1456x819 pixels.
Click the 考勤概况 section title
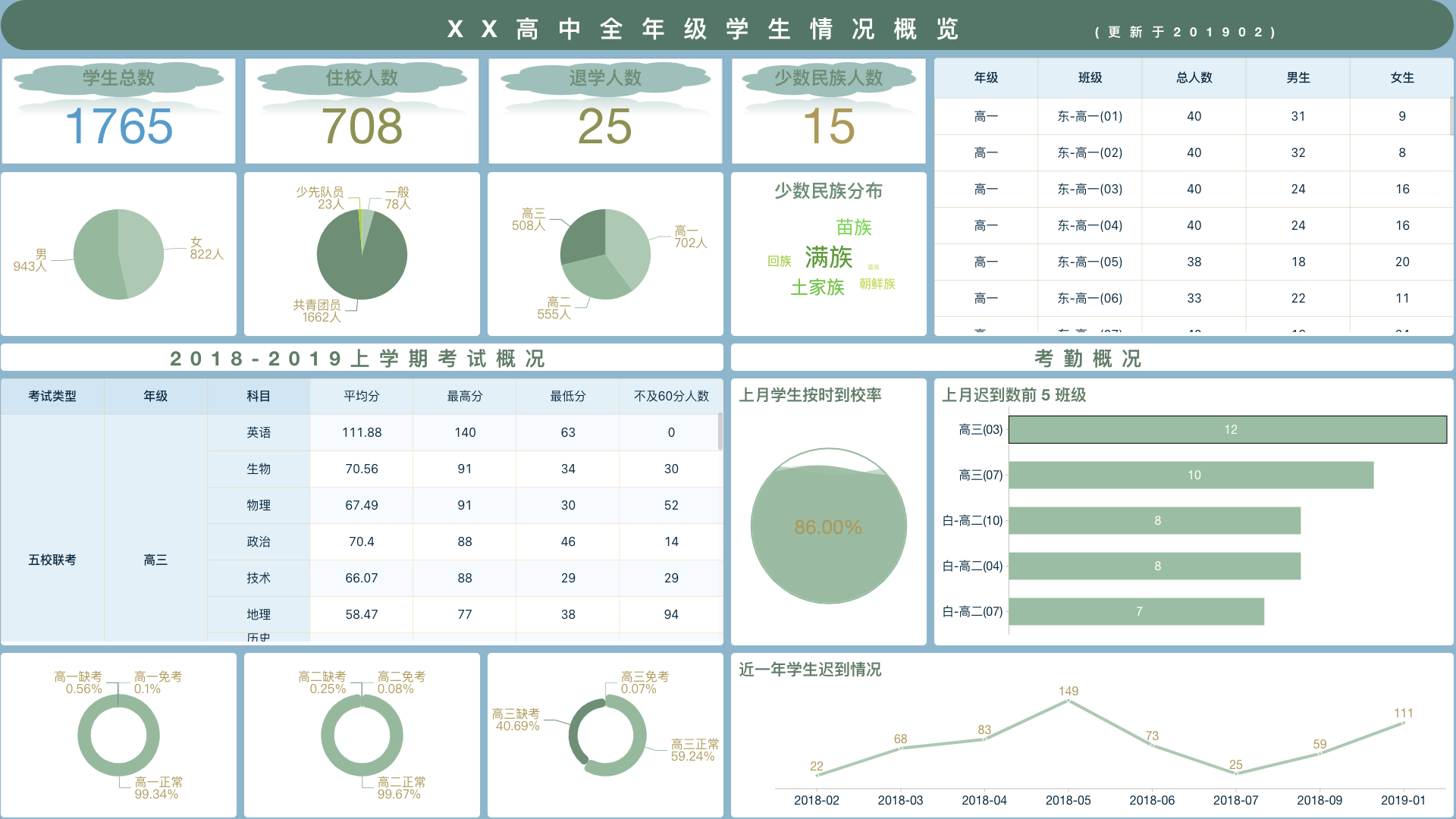tap(1090, 357)
